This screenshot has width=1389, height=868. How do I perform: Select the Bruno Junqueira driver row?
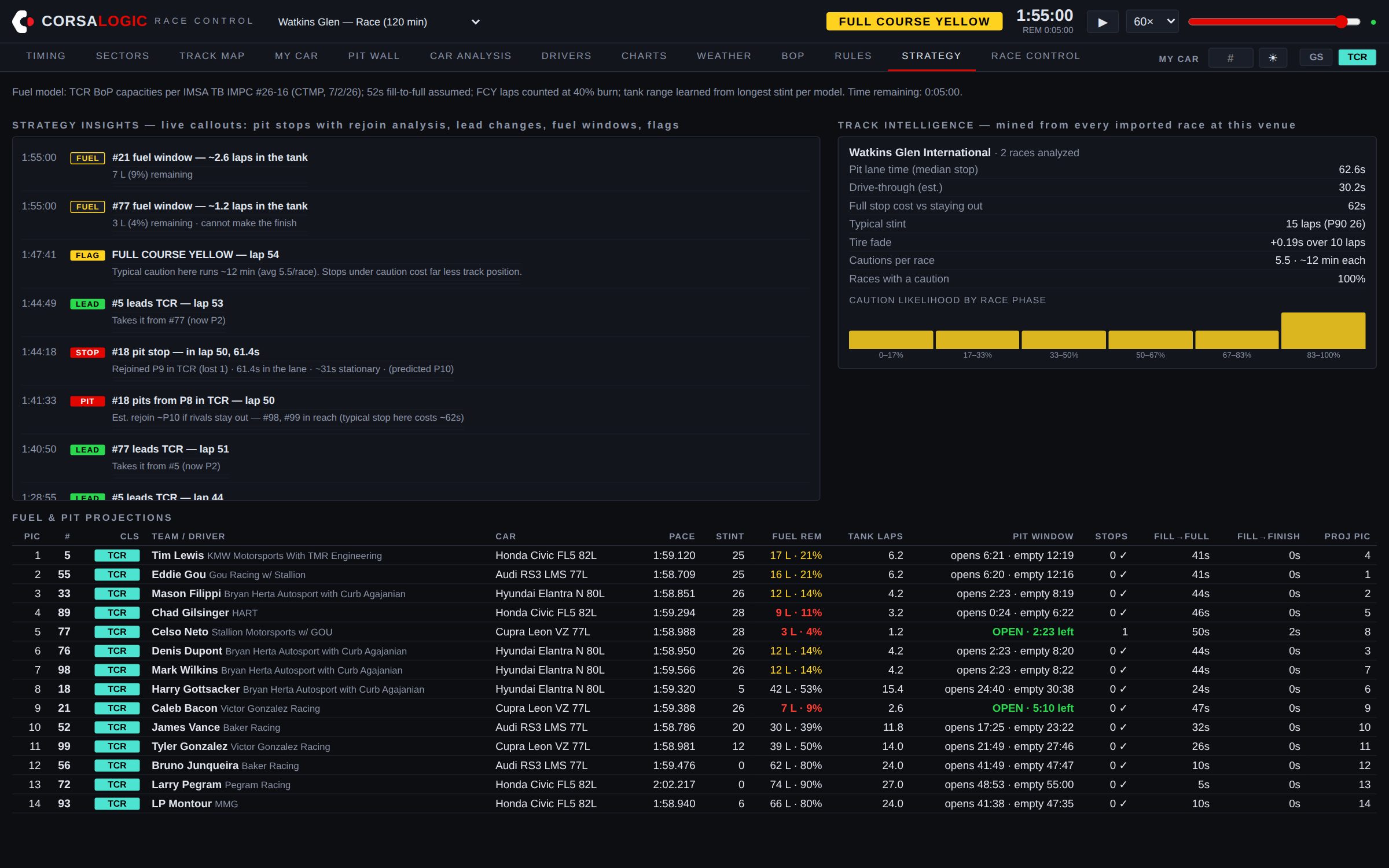click(x=694, y=766)
